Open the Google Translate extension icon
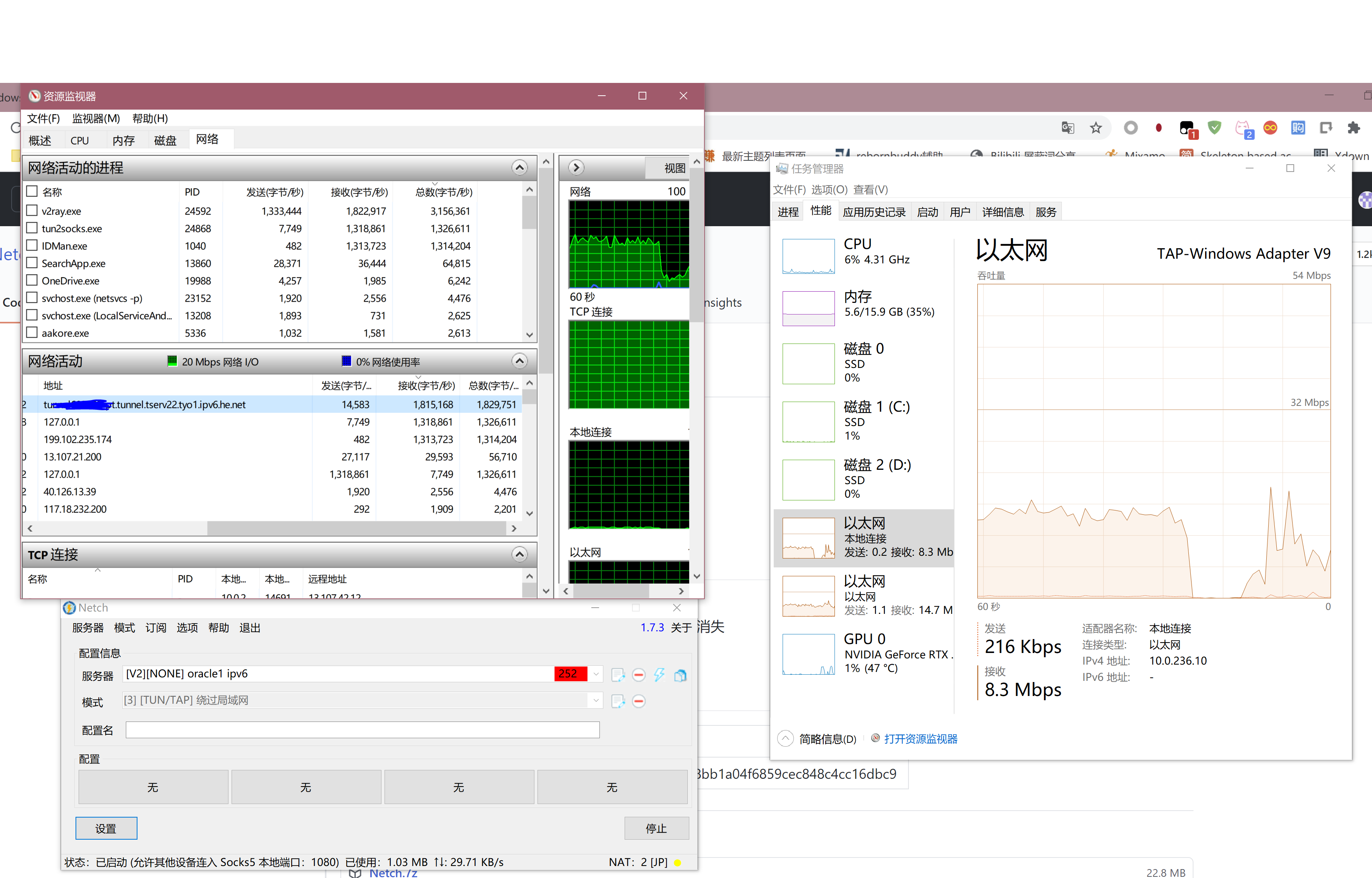This screenshot has height=878, width=1372. coord(1068,128)
